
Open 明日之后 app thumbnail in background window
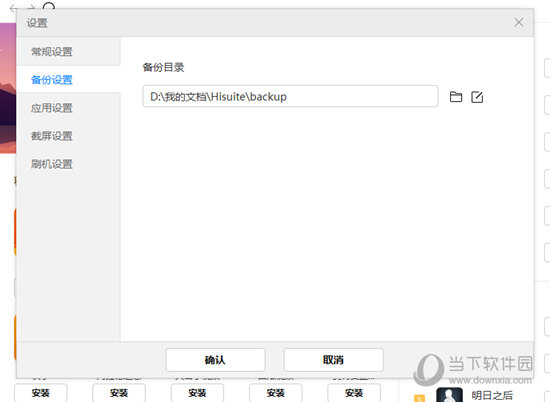point(449,395)
